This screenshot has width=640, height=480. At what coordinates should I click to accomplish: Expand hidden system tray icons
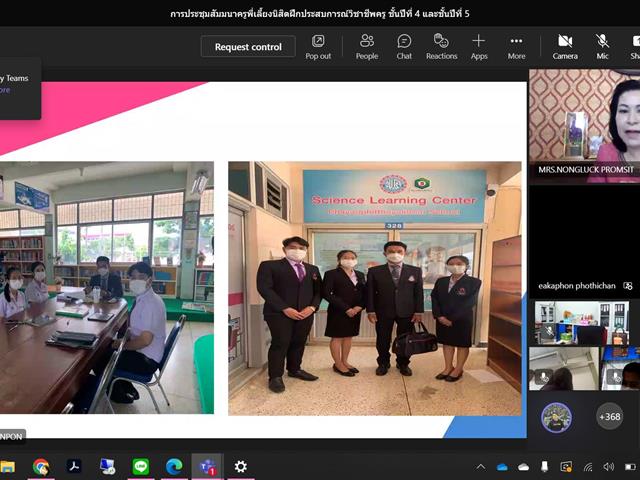[481, 467]
